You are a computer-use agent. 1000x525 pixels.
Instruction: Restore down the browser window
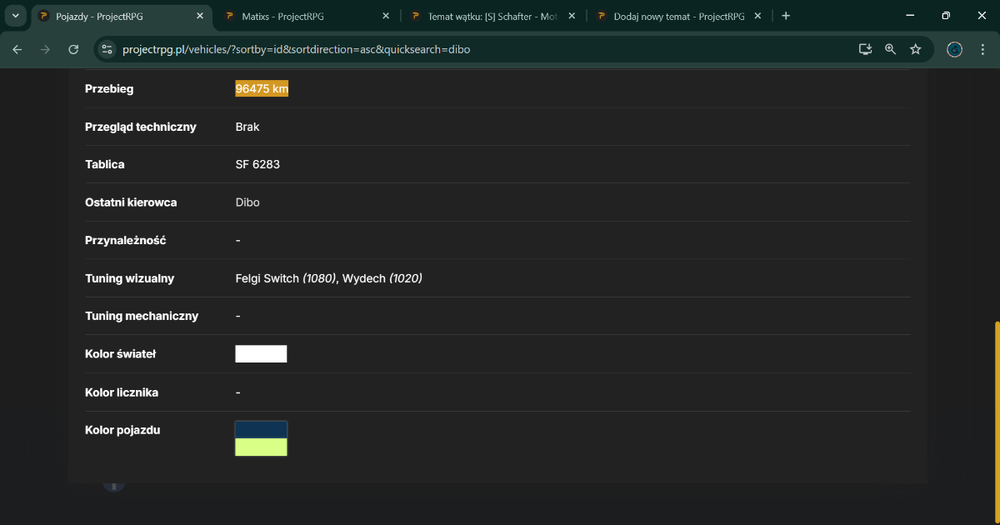pos(946,16)
